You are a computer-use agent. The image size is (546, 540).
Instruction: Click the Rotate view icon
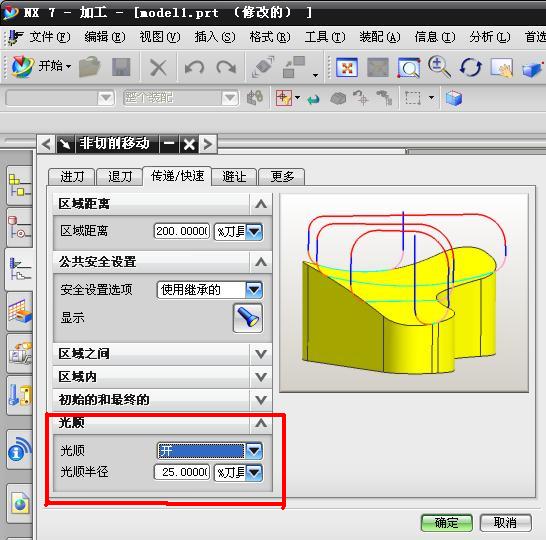[x=470, y=67]
